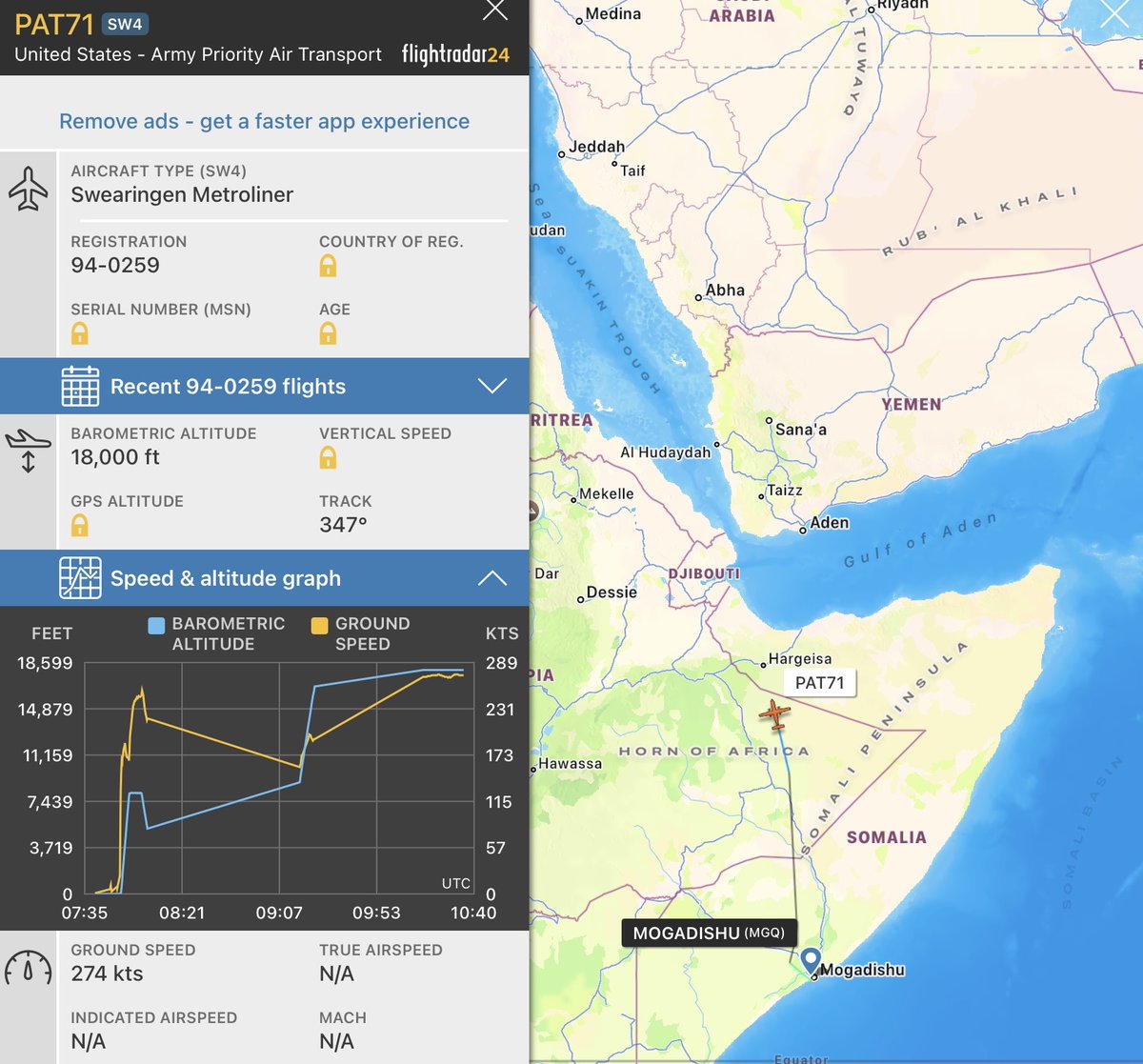The image size is (1143, 1064).
Task: Tap the blue Barometric Altitude legend swatch
Action: point(156,625)
